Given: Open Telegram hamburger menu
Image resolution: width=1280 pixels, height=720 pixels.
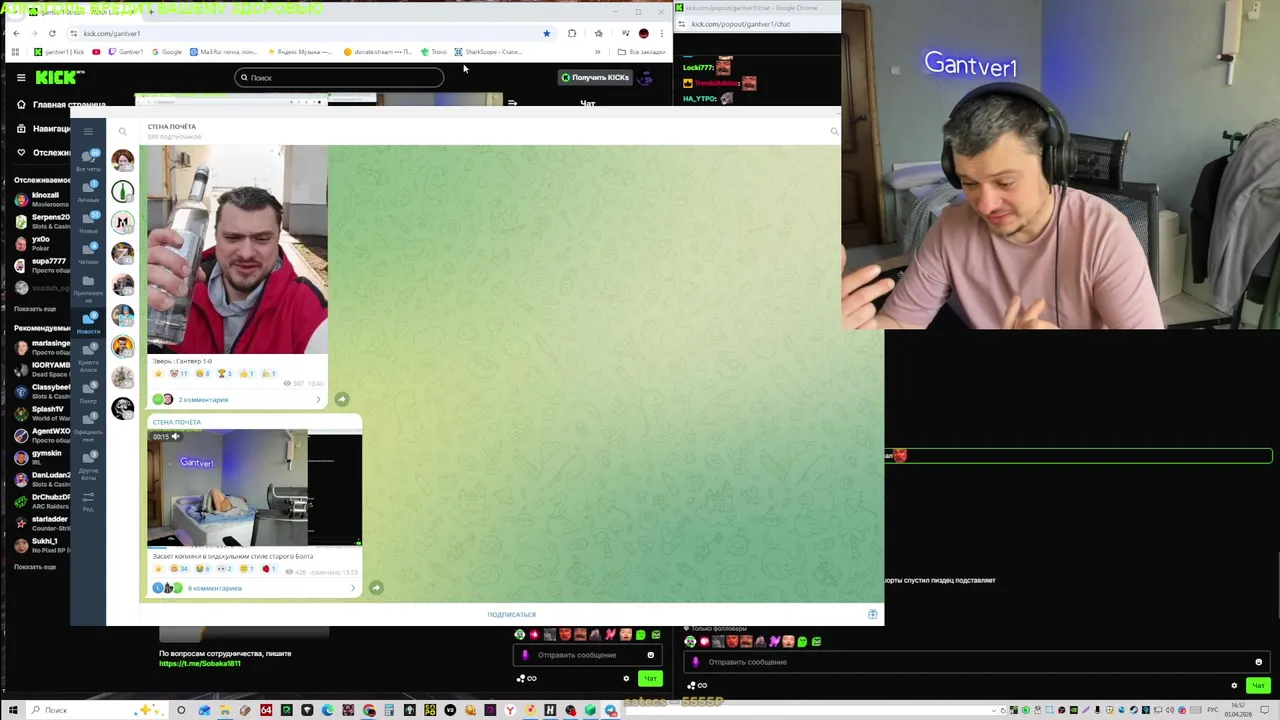Looking at the screenshot, I should pos(88,131).
